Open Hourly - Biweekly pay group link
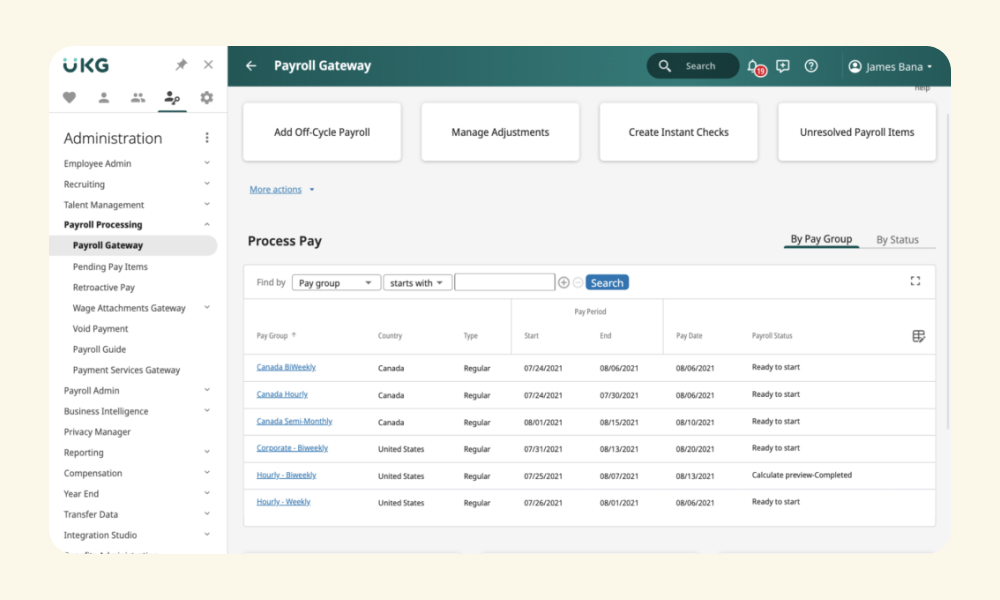This screenshot has height=600, width=1000. 286,475
